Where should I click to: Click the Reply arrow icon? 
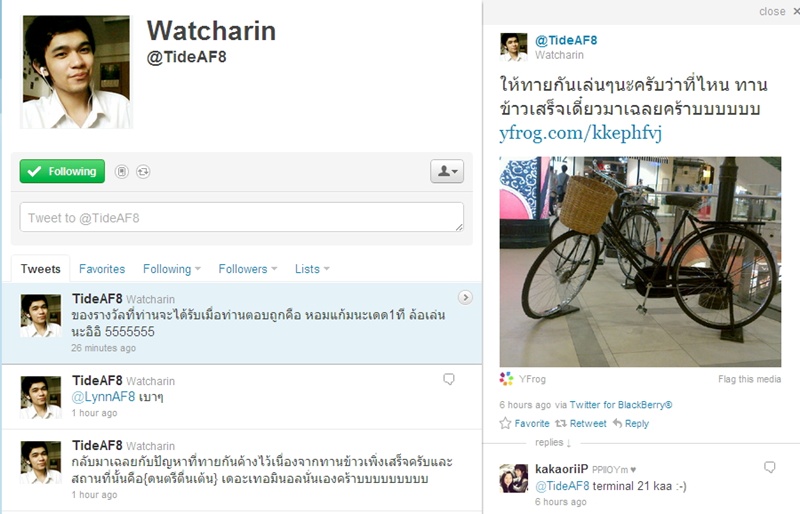pyautogui.click(x=617, y=423)
